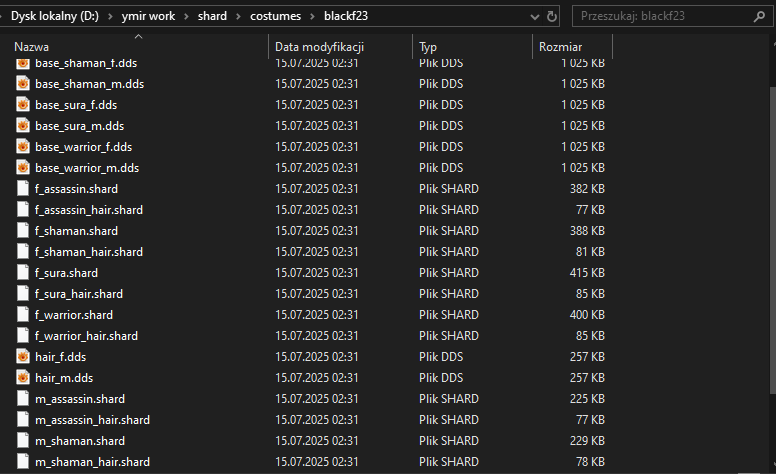776x474 pixels.
Task: Click the f_assassin.shard file icon
Action: 24,189
